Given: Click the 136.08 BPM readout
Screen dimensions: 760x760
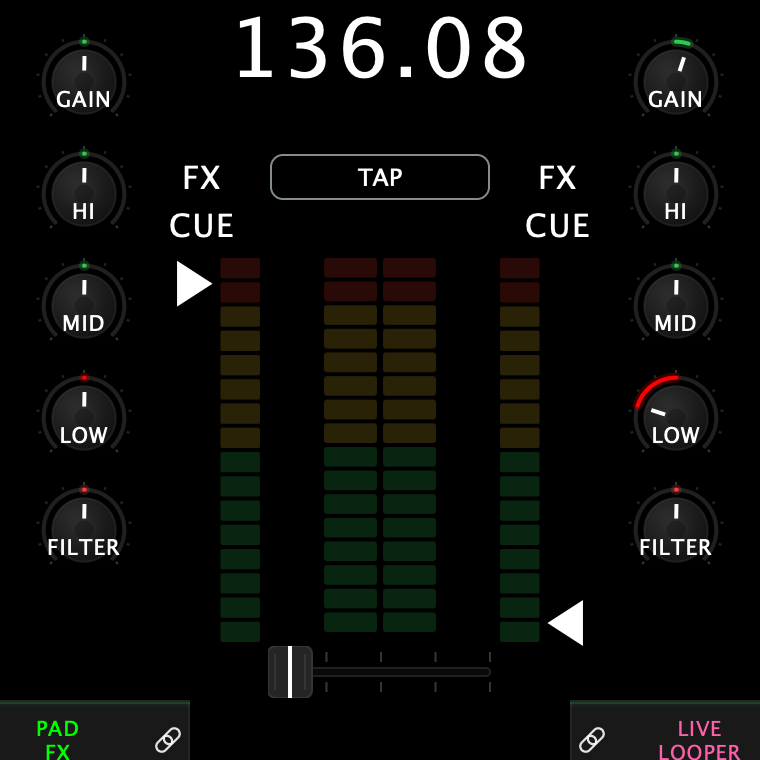Looking at the screenshot, I should (381, 47).
